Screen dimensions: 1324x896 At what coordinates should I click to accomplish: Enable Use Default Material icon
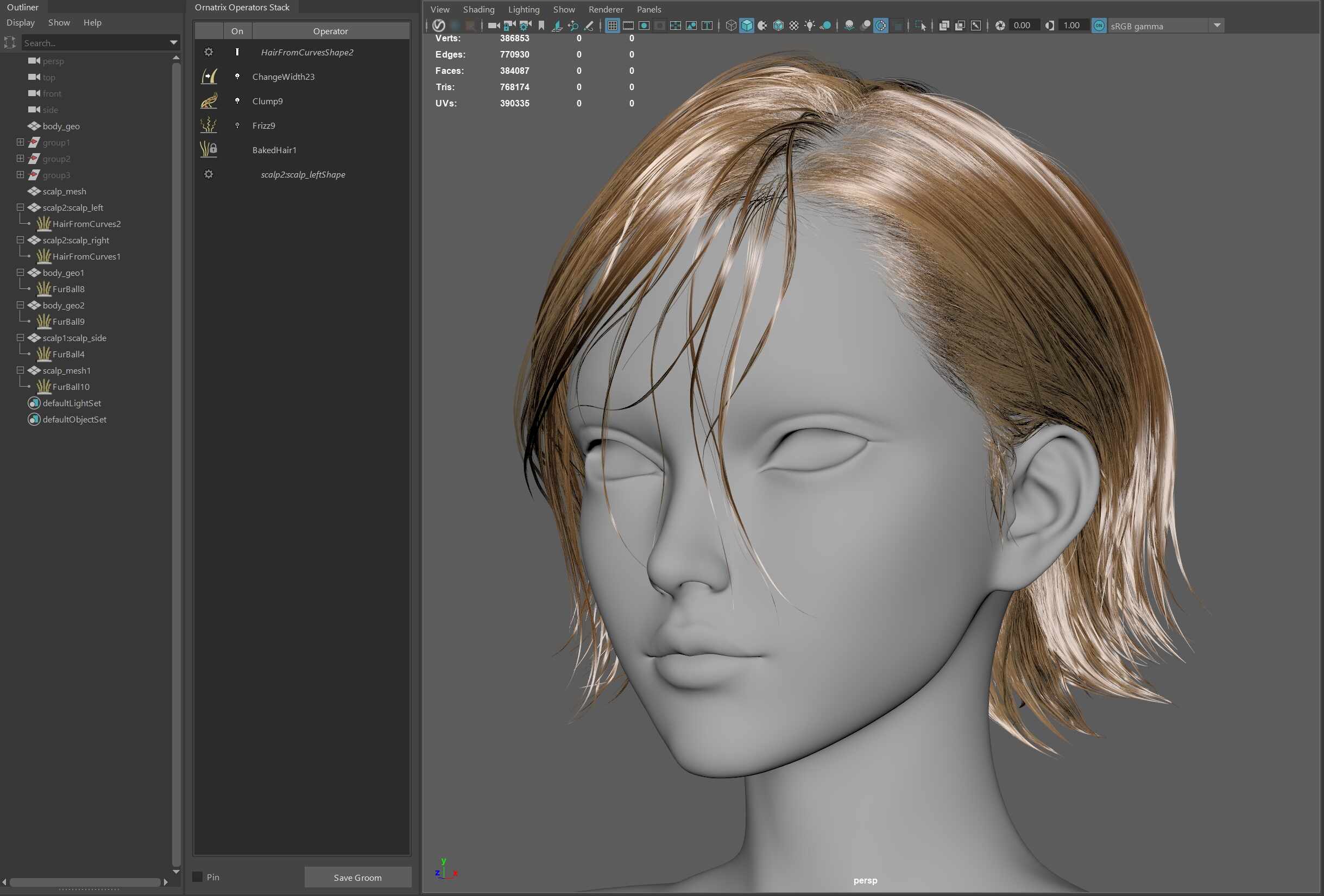coord(762,26)
